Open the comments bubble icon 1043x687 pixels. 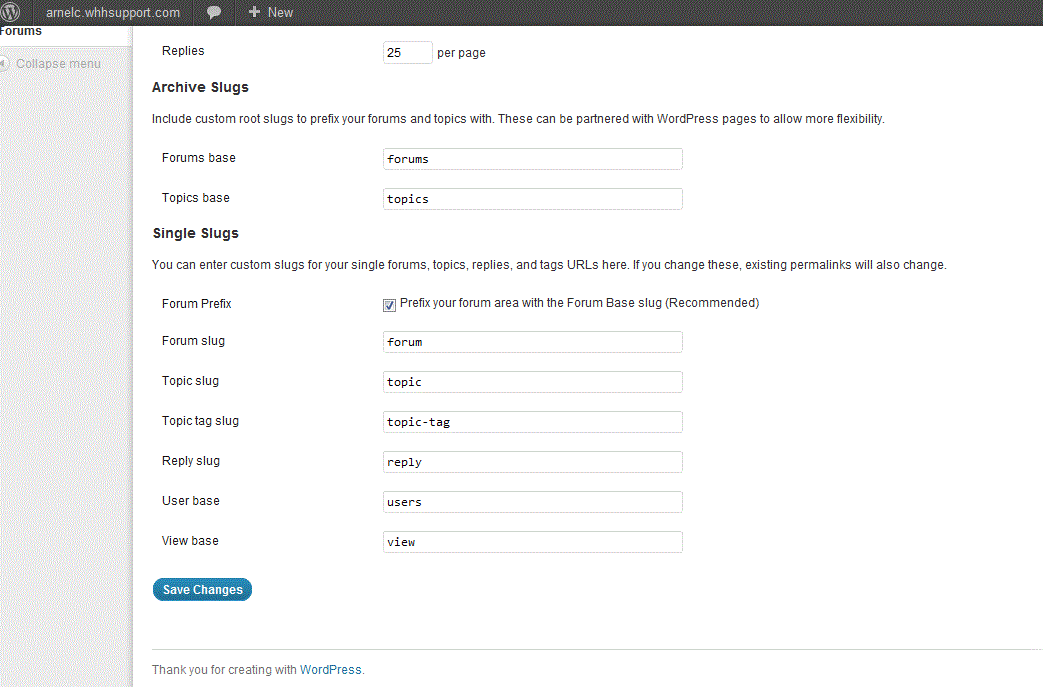tap(214, 13)
